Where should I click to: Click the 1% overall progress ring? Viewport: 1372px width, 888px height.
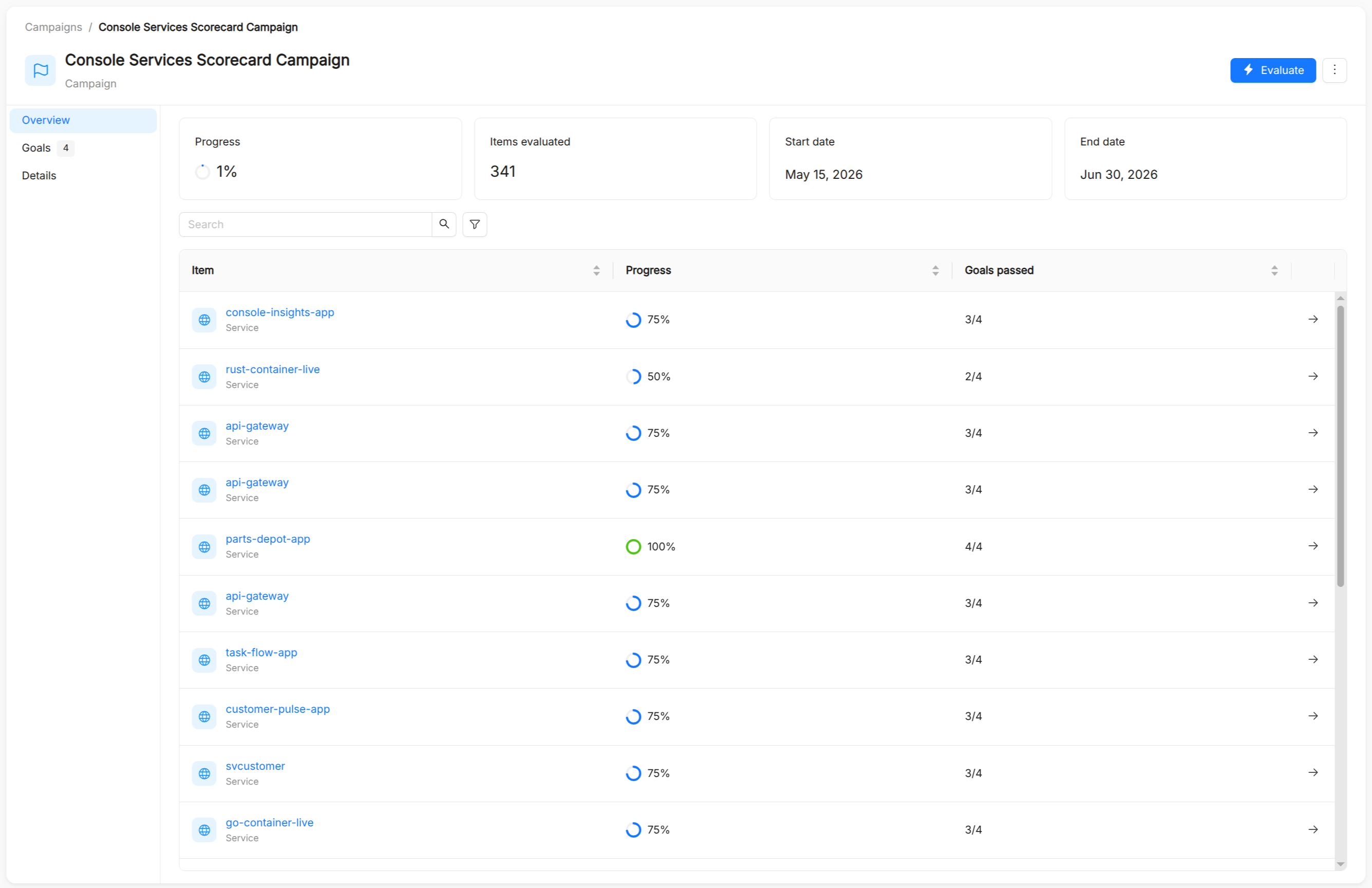pos(202,172)
